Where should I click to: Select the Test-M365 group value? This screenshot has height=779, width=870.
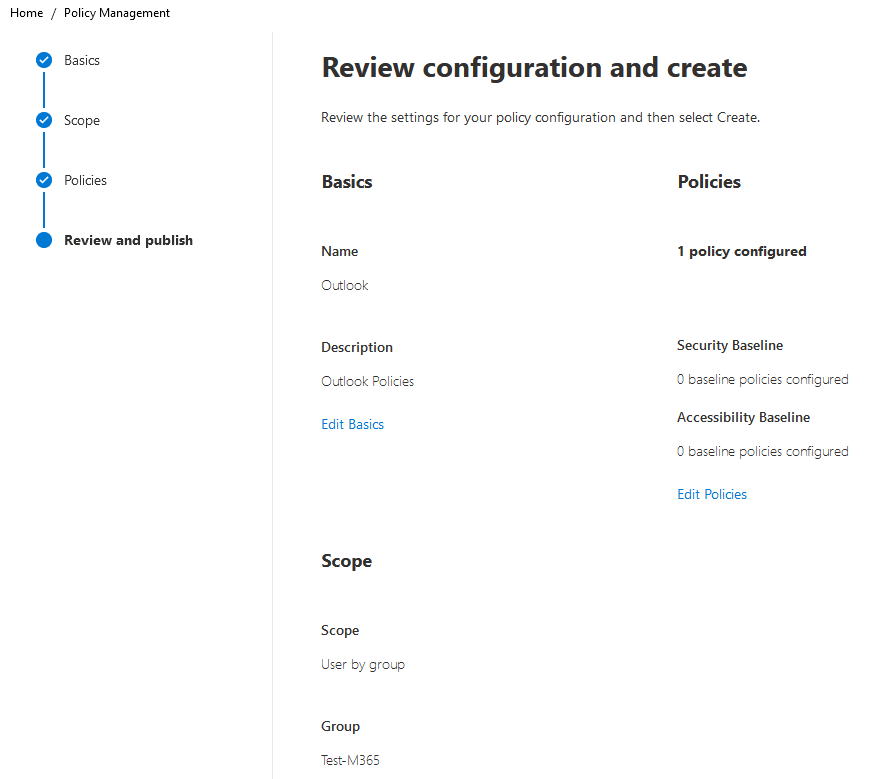pos(350,760)
